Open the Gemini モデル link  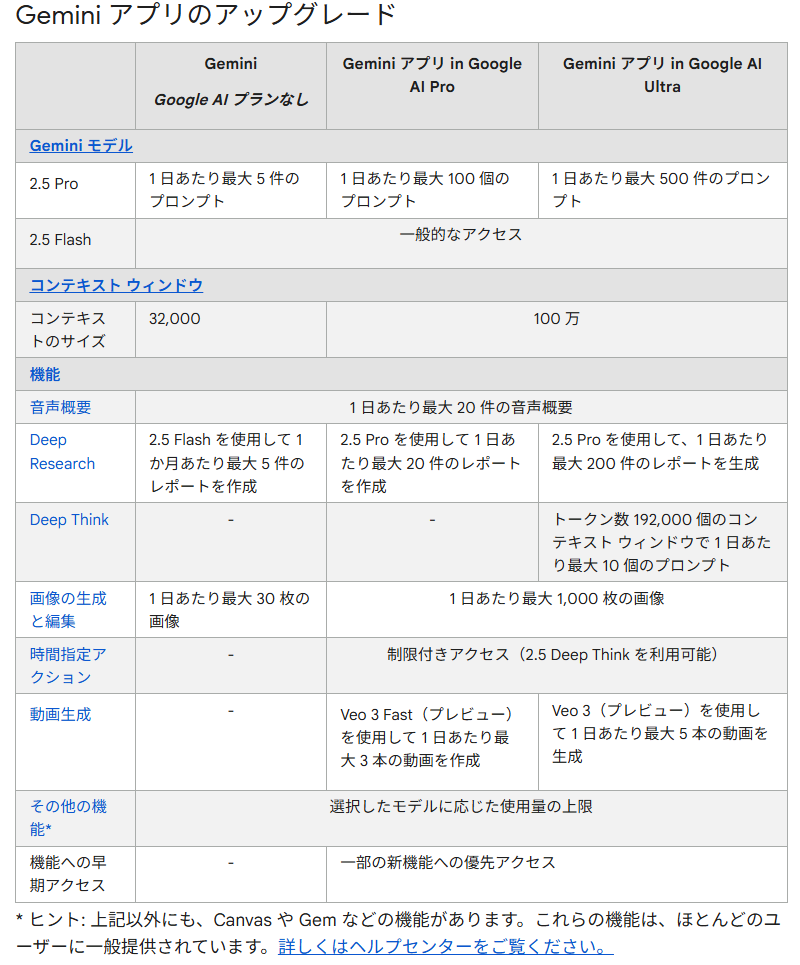[81, 146]
